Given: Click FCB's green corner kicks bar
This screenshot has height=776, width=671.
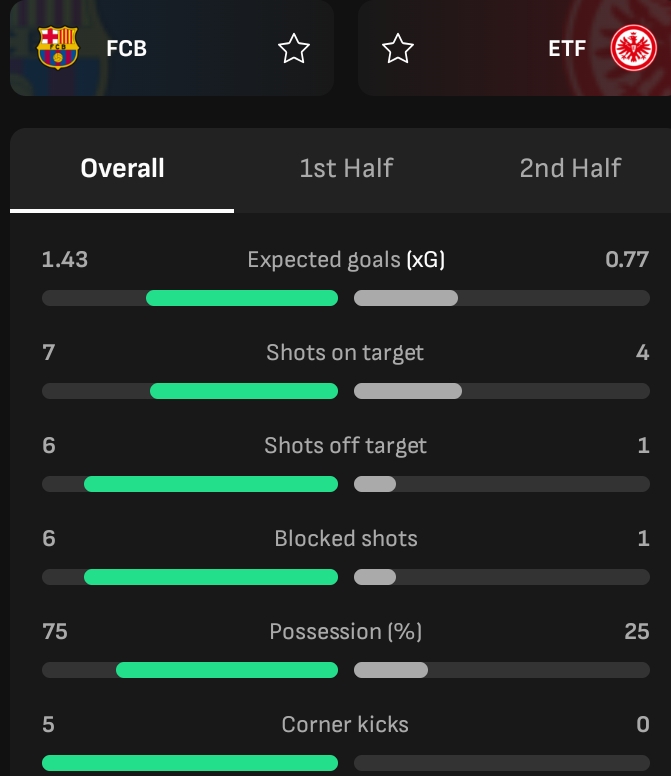Looking at the screenshot, I should point(190,763).
